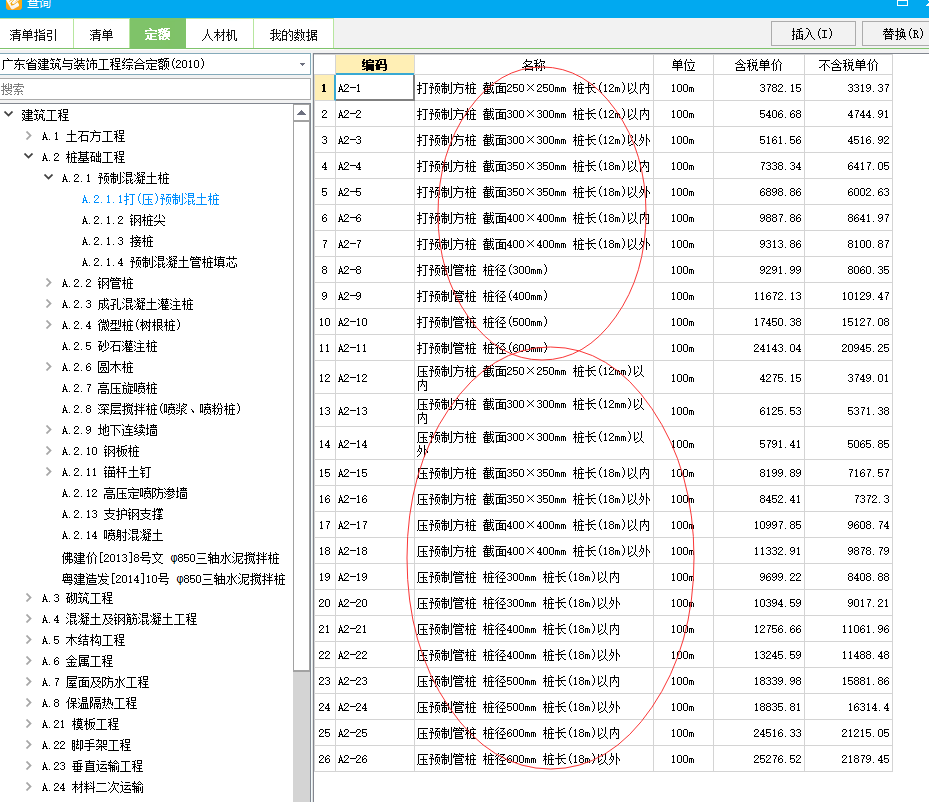This screenshot has width=929, height=802.
Task: Click 打预制管桩 桩径(400mm) name cell
Action: coord(534,296)
